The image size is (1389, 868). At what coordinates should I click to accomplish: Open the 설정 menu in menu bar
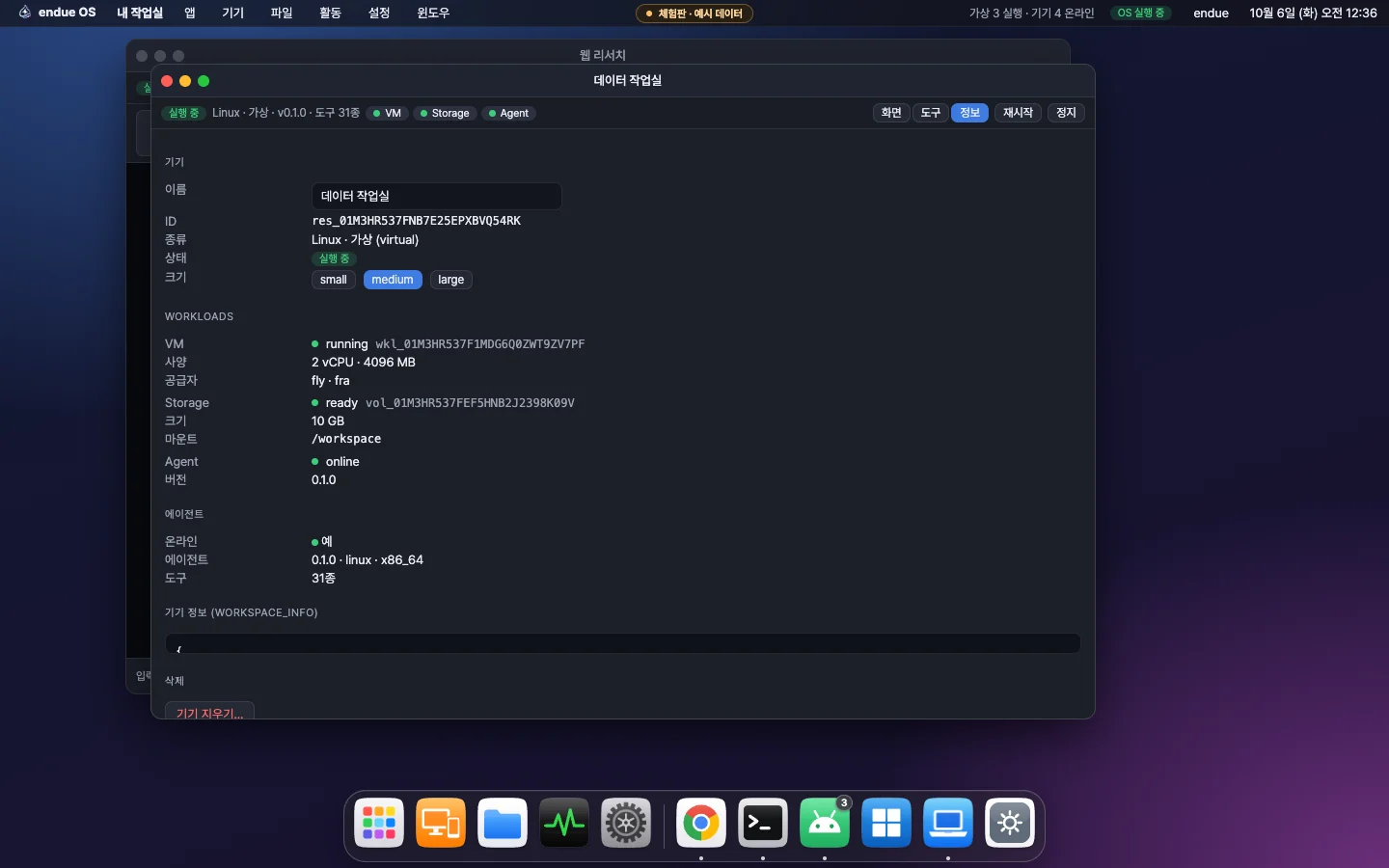[379, 13]
